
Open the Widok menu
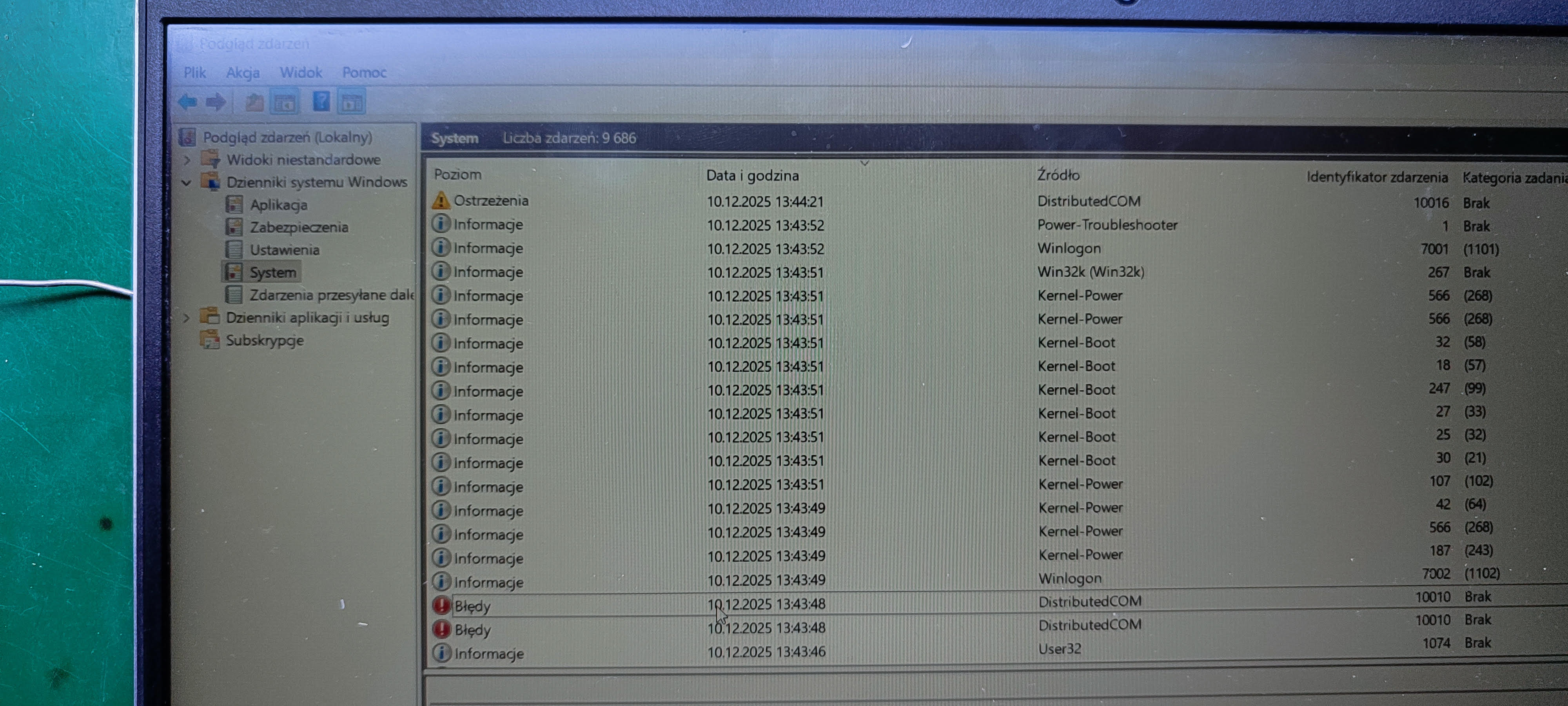[300, 73]
